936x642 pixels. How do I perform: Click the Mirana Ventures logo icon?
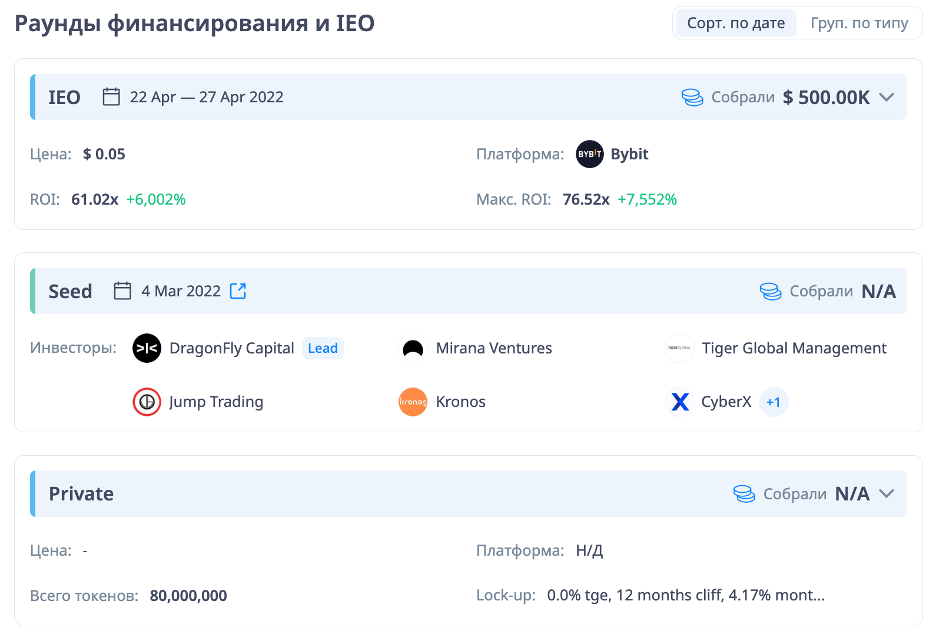click(412, 348)
